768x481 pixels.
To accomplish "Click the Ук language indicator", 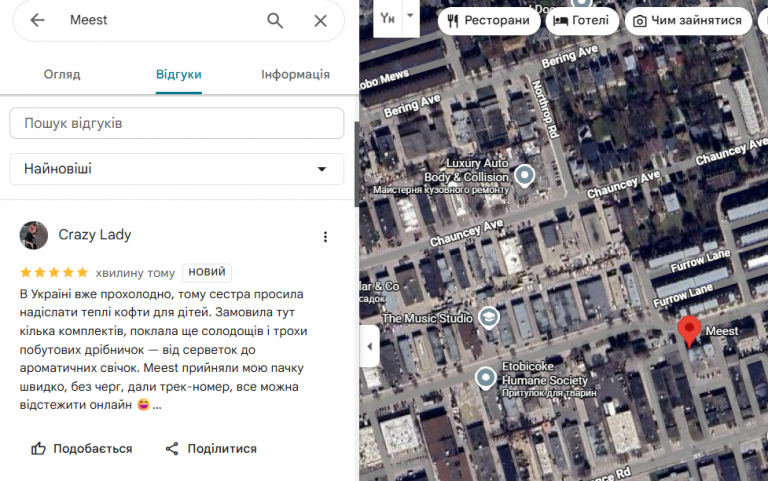I will pos(387,18).
